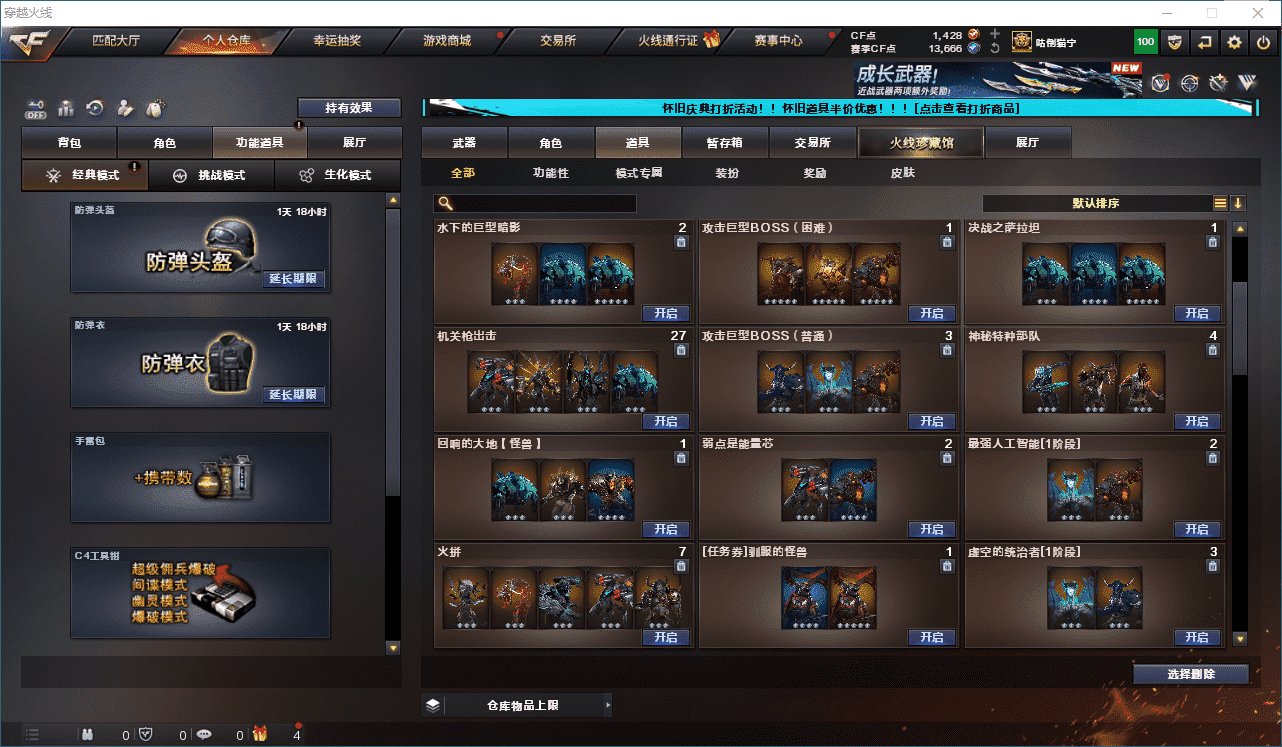Click the item list vertical scrollbar
The width and height of the screenshot is (1282, 747).
[x=1240, y=433]
